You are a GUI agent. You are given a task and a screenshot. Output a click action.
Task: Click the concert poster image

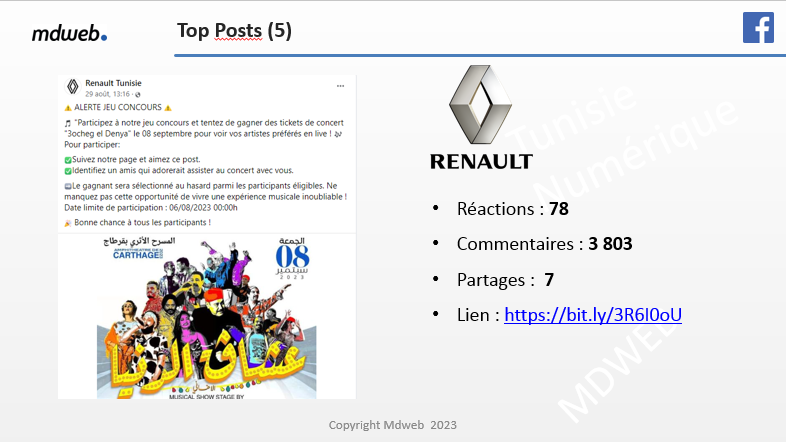click(x=207, y=317)
